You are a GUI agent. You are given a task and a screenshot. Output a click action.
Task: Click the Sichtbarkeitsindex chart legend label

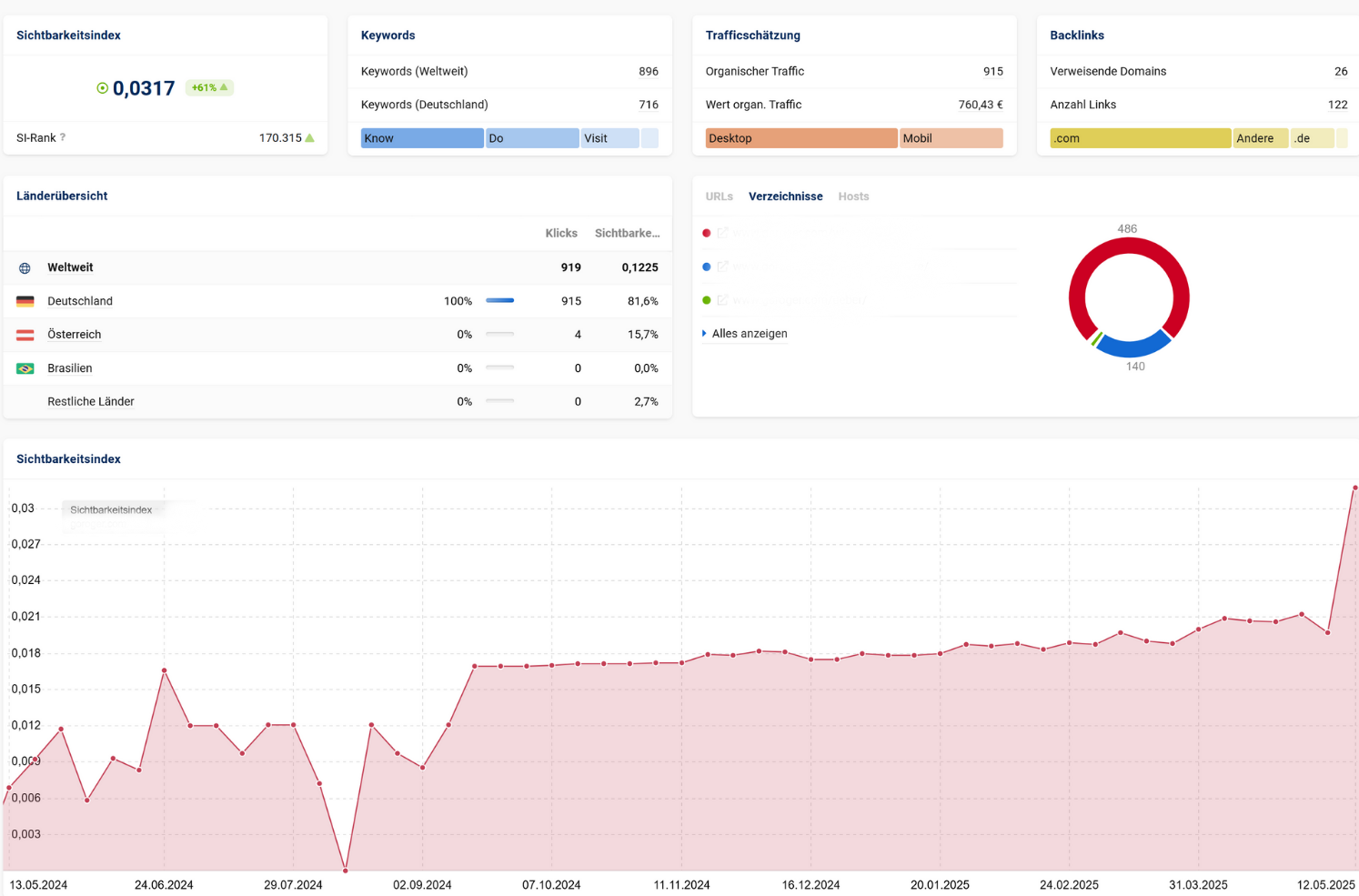[111, 509]
